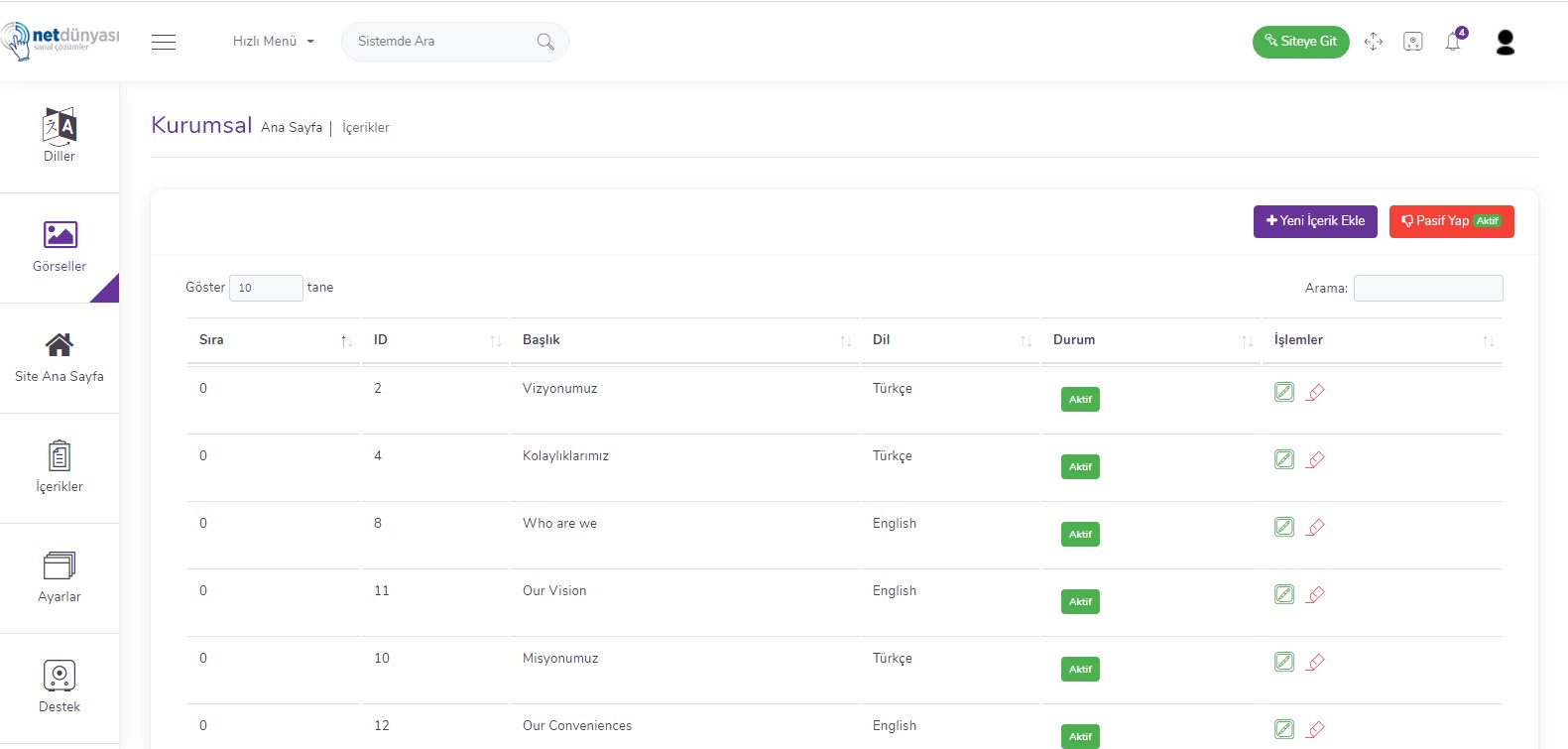Click Türkçe in the Misyonumuz row
Screen dimensions: 1568x749
pyautogui.click(x=893, y=658)
